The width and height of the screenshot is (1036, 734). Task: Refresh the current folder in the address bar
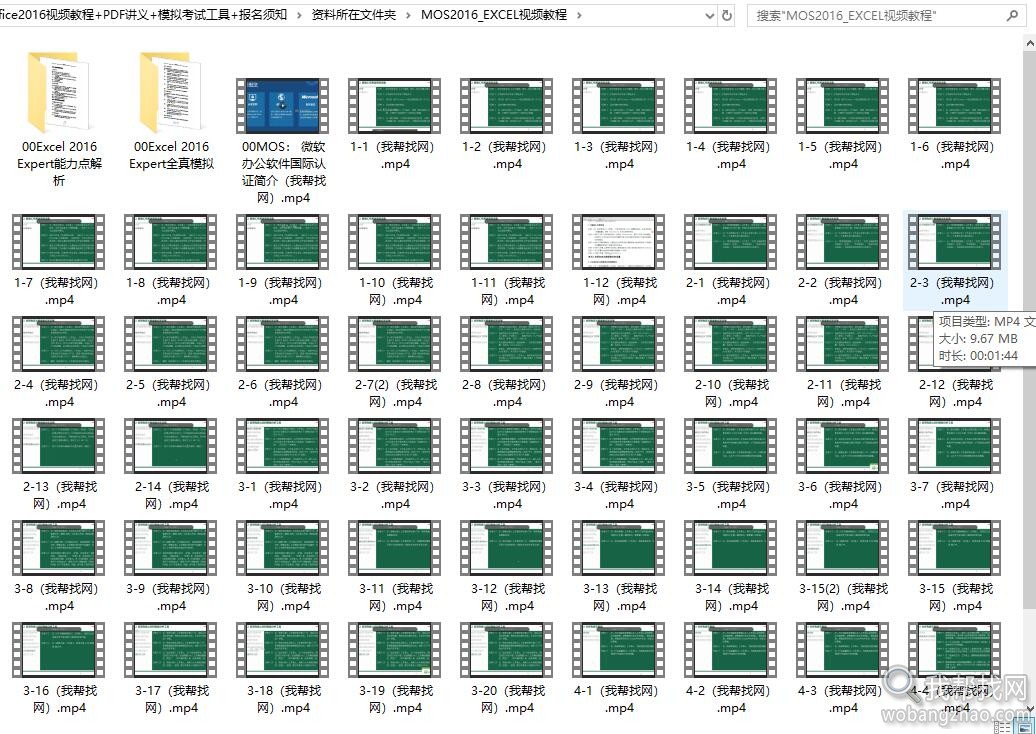727,15
